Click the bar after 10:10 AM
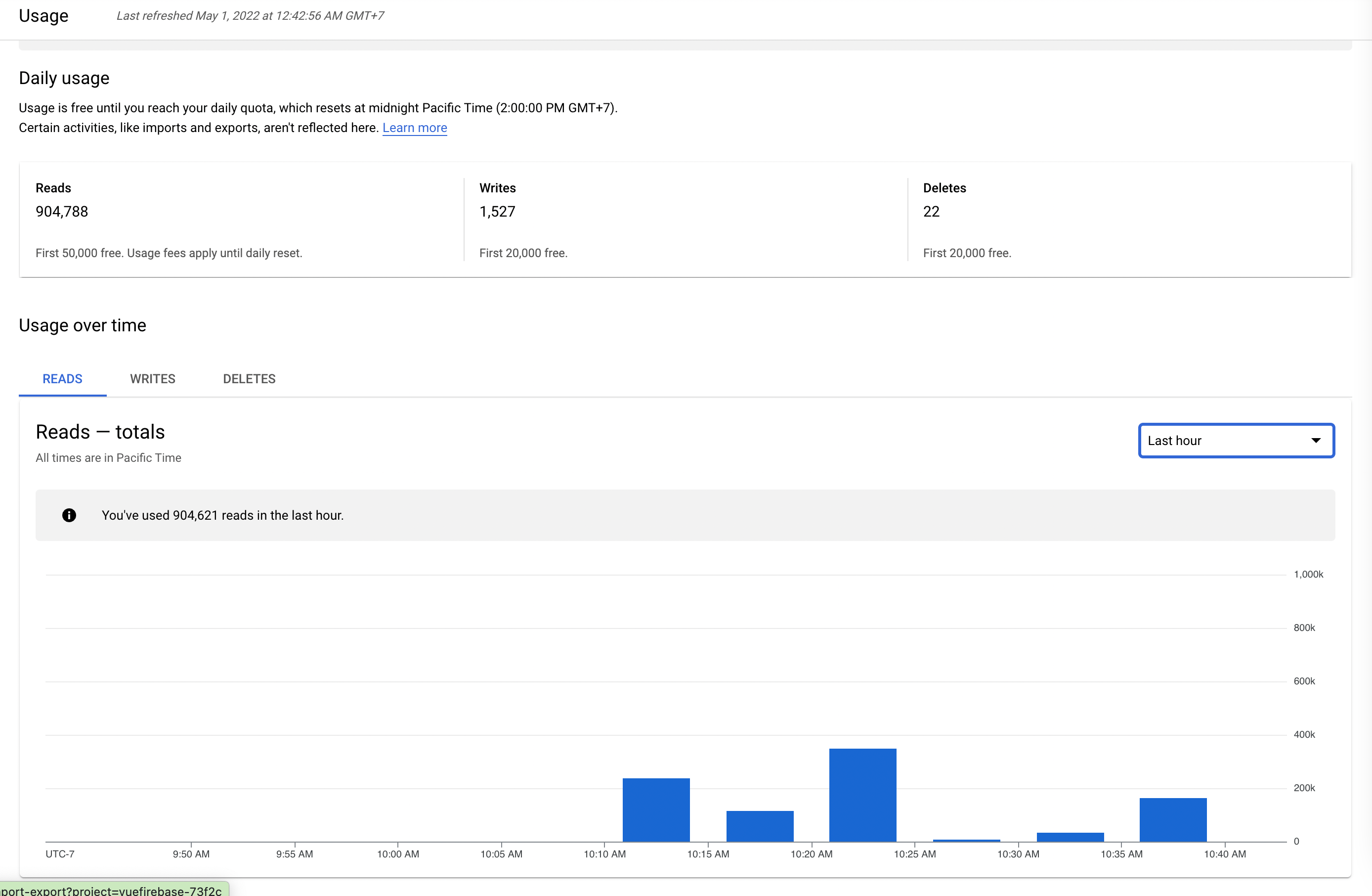 (x=656, y=810)
